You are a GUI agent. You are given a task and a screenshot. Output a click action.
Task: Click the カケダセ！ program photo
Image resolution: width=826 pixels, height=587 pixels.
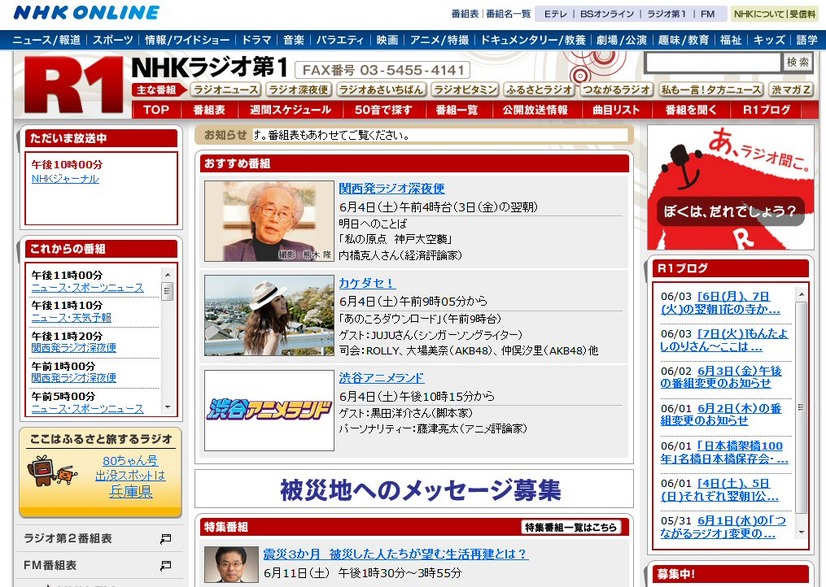[x=269, y=316]
